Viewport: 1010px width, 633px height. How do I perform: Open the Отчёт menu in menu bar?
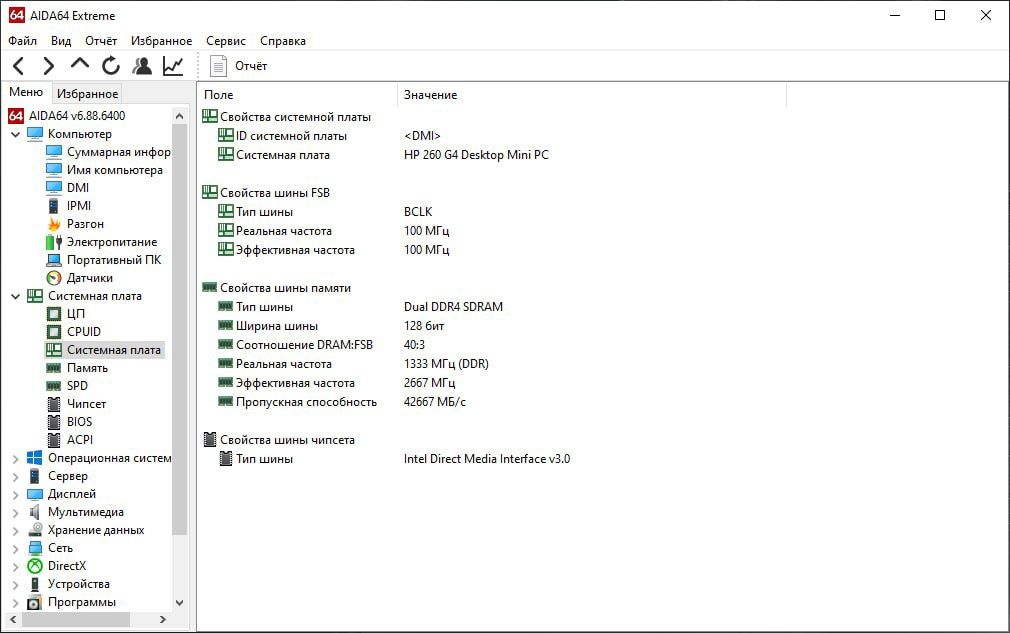coord(101,41)
